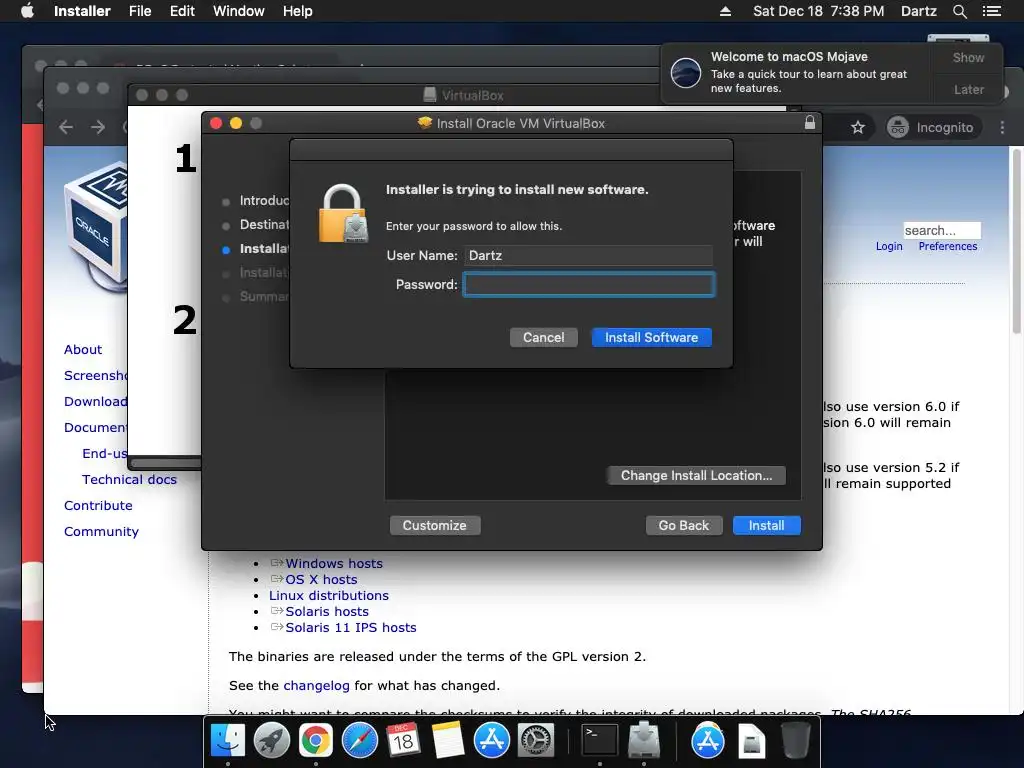Viewport: 1024px width, 768px height.
Task: Open the Edit menu
Action: point(182,11)
